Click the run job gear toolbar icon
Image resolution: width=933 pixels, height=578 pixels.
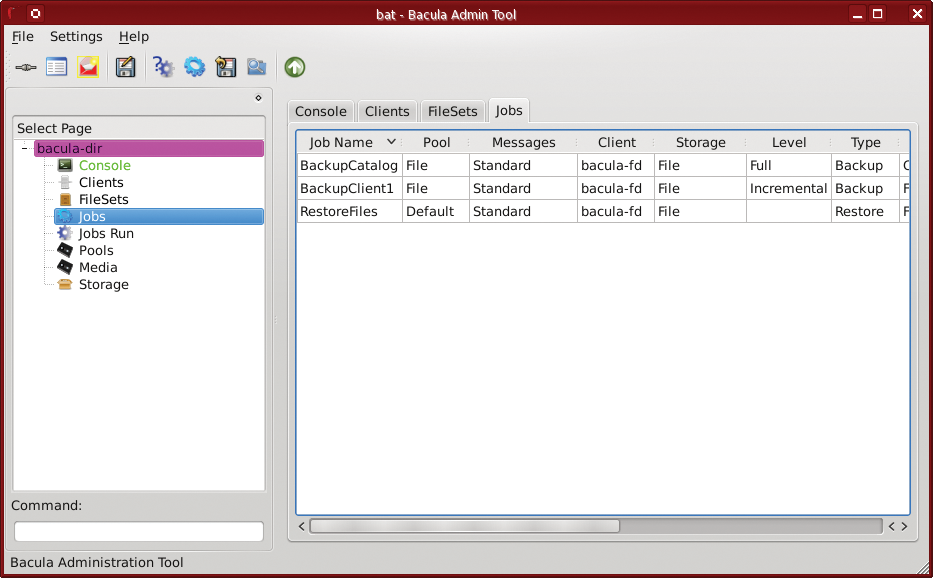194,66
